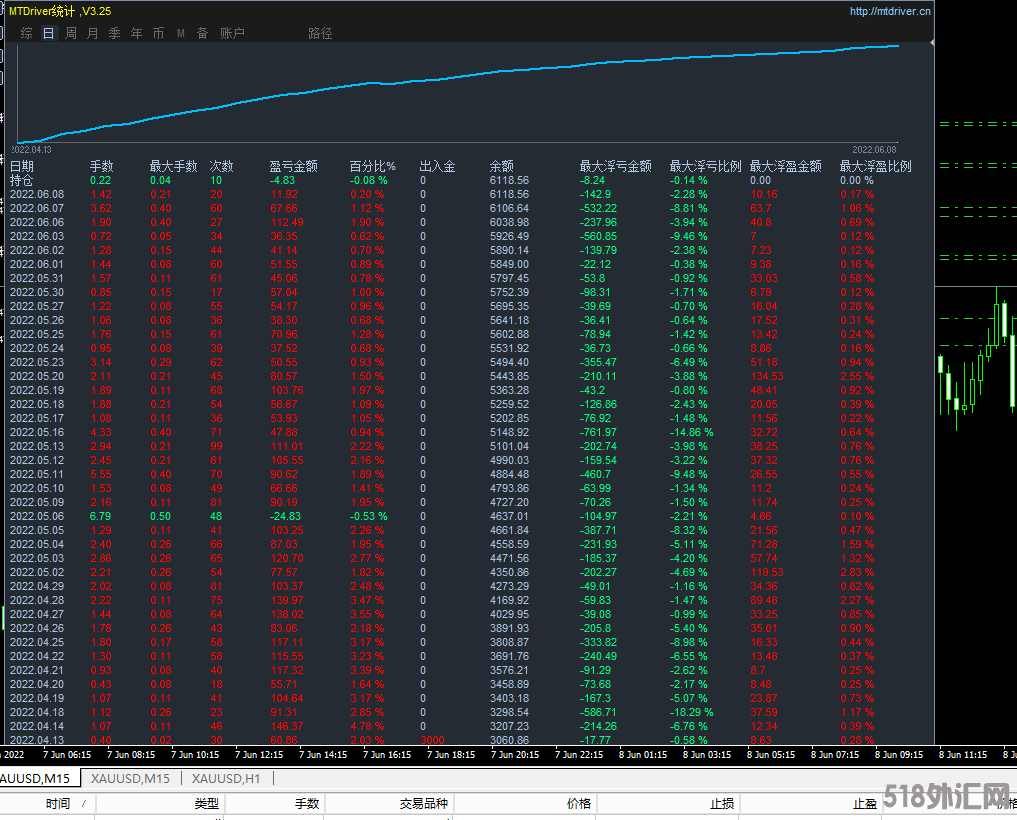Click the M tab in statistics panel
This screenshot has height=820, width=1017.
point(181,33)
